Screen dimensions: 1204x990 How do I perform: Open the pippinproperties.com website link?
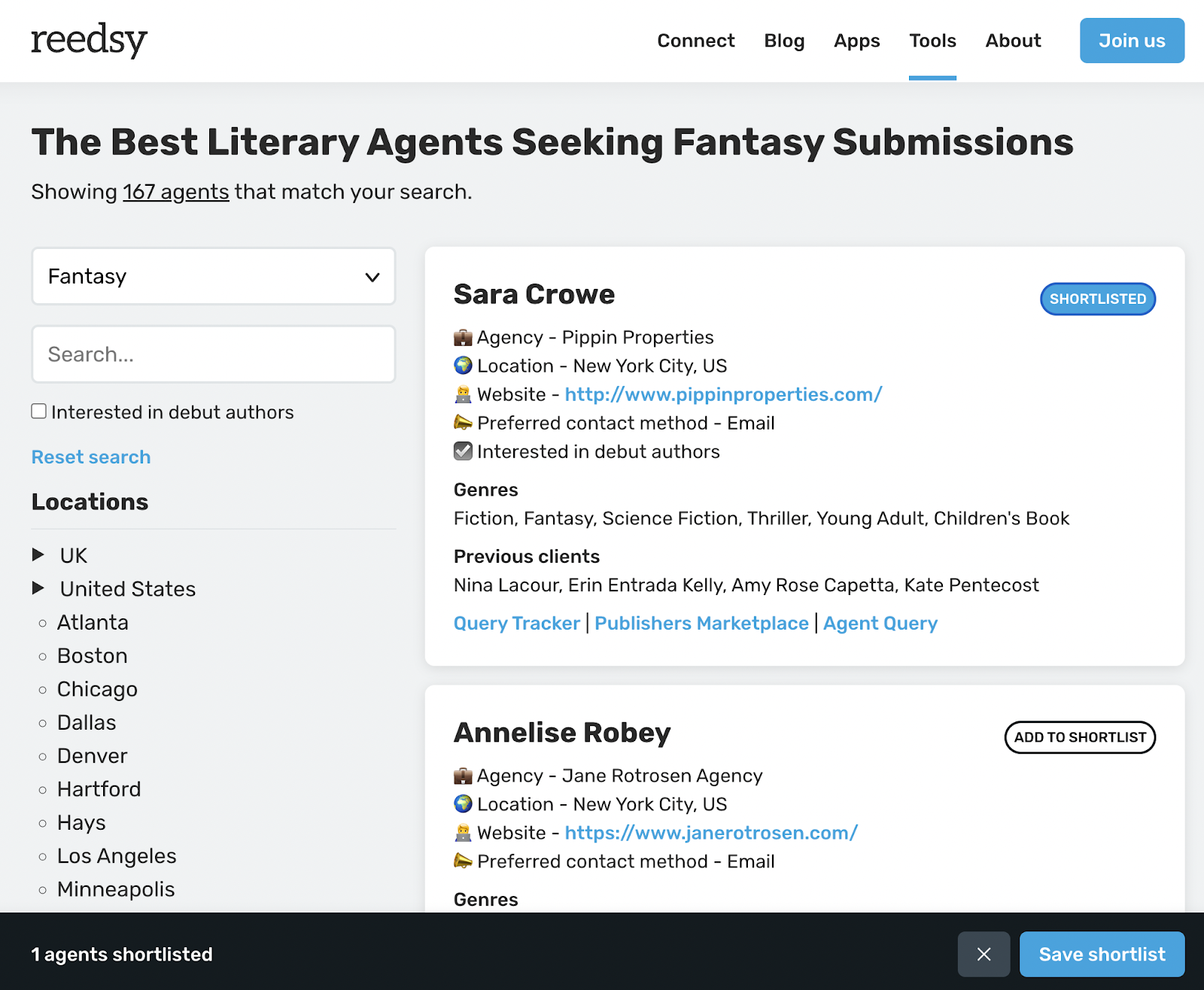tap(723, 394)
